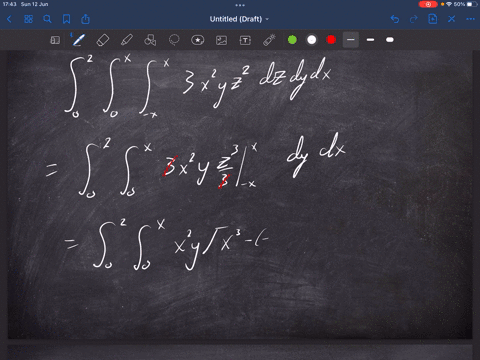Undo the last stroke
Screen dimensions: 480x360
pos(395,19)
